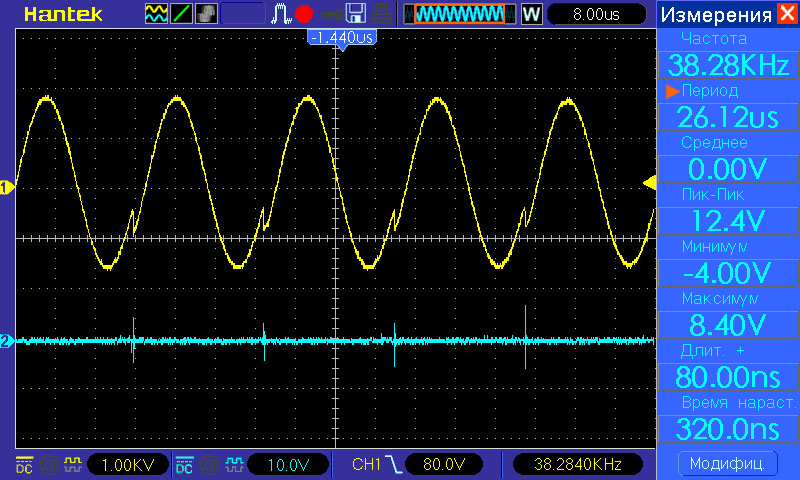This screenshot has height=480, width=800.
Task: Click the 12.4V peak-to-peak value
Action: pos(728,221)
